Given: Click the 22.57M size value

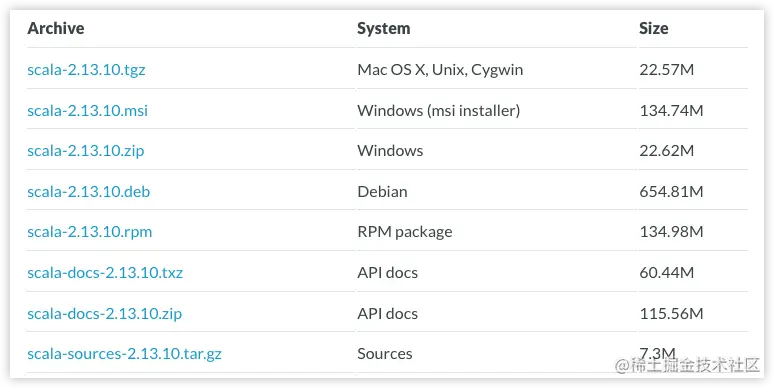Looking at the screenshot, I should (667, 70).
